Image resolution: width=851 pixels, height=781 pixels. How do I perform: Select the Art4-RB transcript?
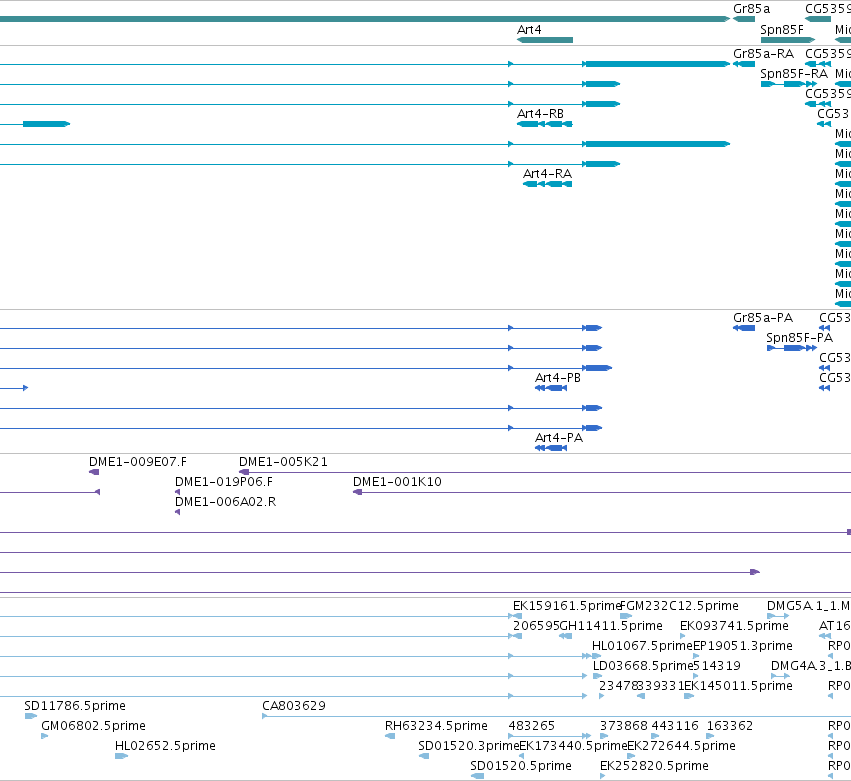[x=544, y=124]
